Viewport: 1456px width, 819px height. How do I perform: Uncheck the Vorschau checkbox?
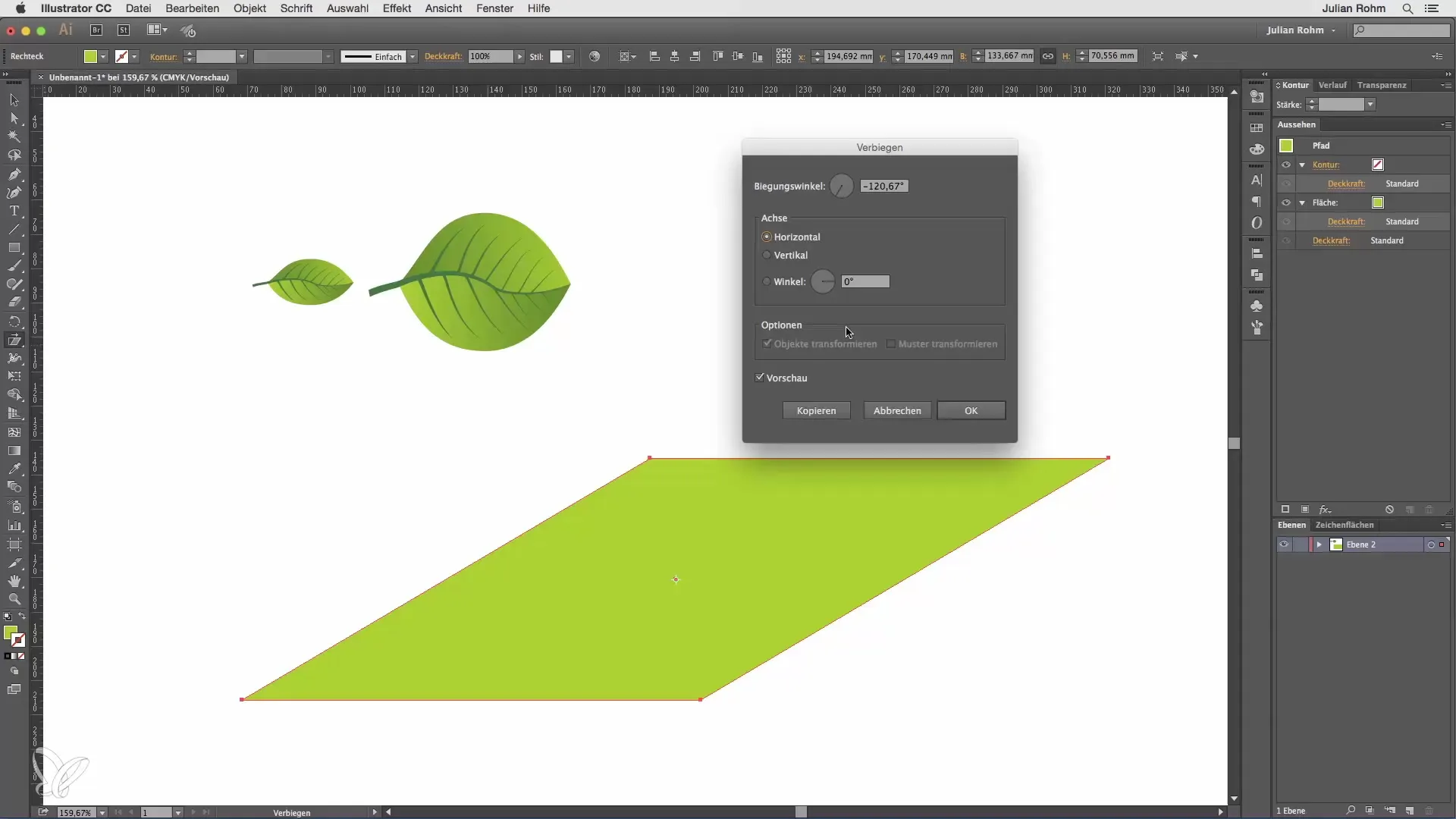760,378
